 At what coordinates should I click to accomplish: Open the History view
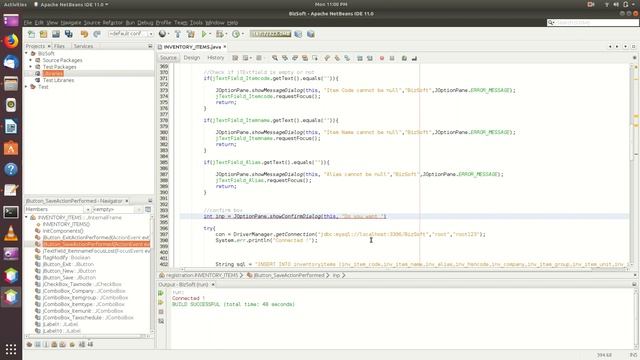click(216, 58)
